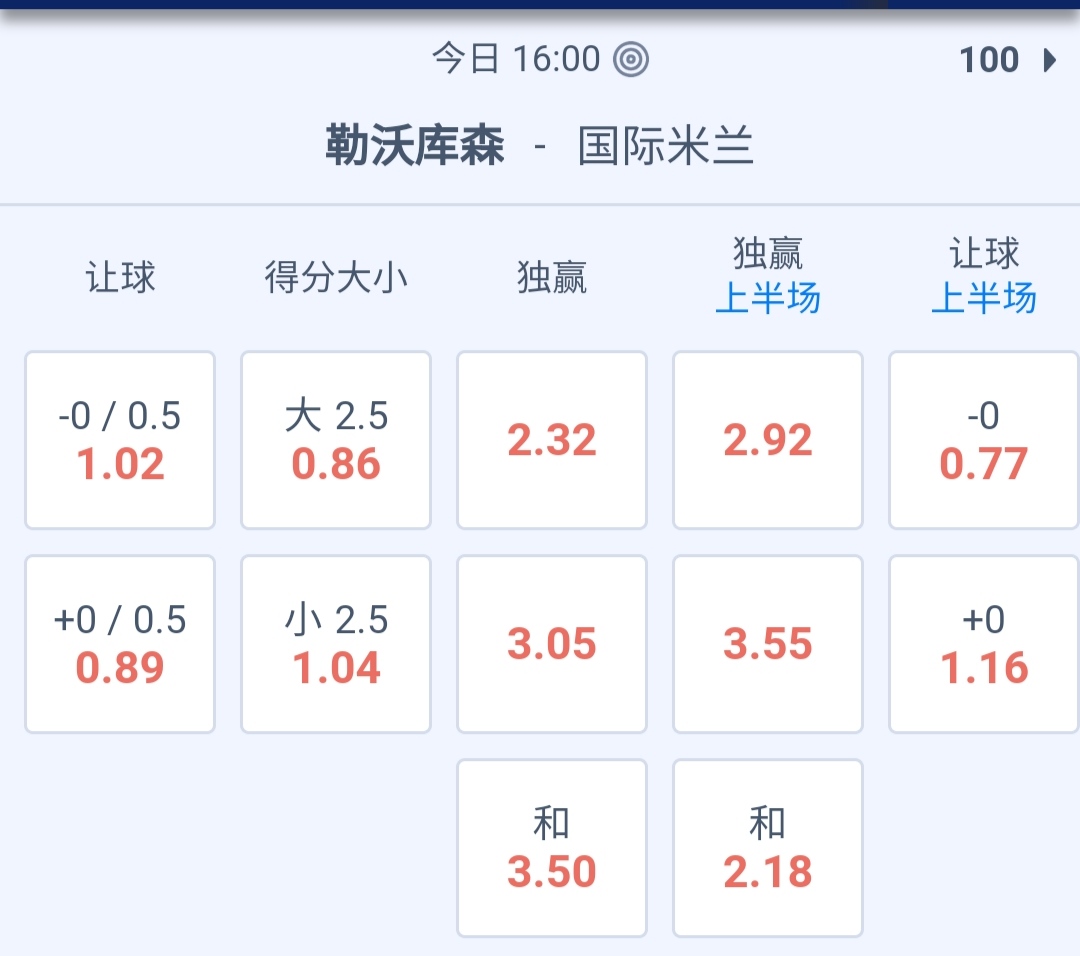Choose full-time draw 和 at 3.50
1080x956 pixels.
(x=552, y=848)
